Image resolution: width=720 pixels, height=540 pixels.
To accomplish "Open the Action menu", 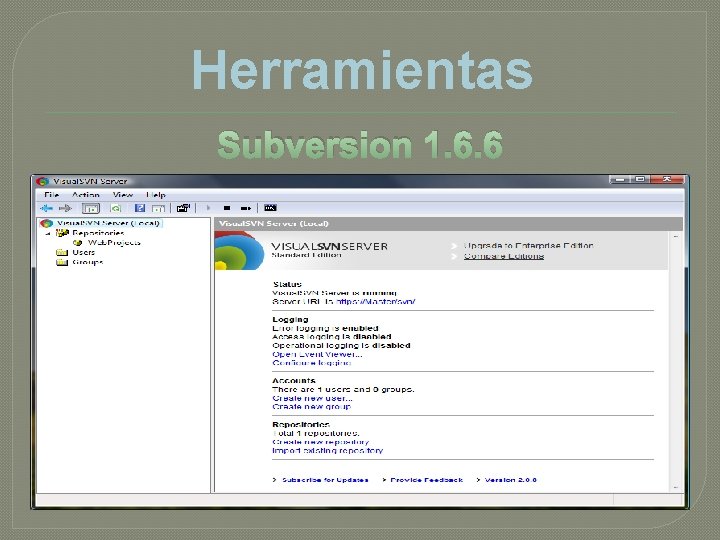I will (85, 195).
